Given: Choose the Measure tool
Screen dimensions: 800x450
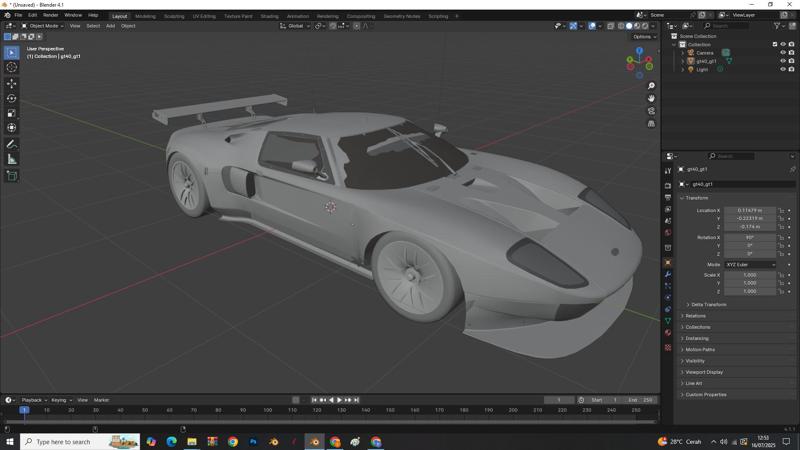Looking at the screenshot, I should [12, 159].
